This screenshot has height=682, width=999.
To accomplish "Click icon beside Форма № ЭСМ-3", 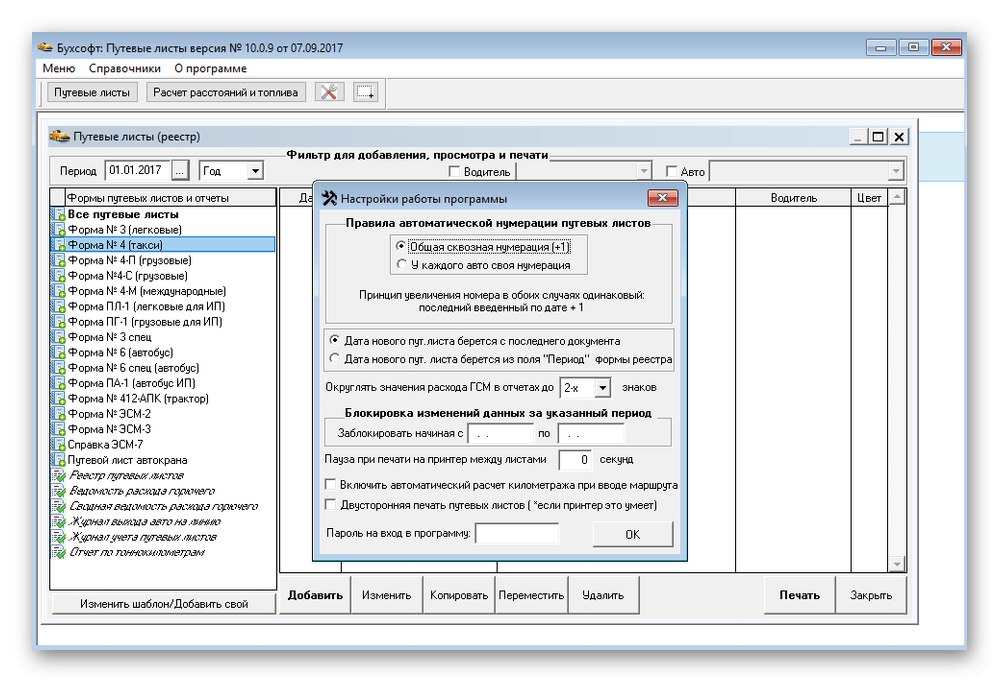I will pyautogui.click(x=59, y=429).
